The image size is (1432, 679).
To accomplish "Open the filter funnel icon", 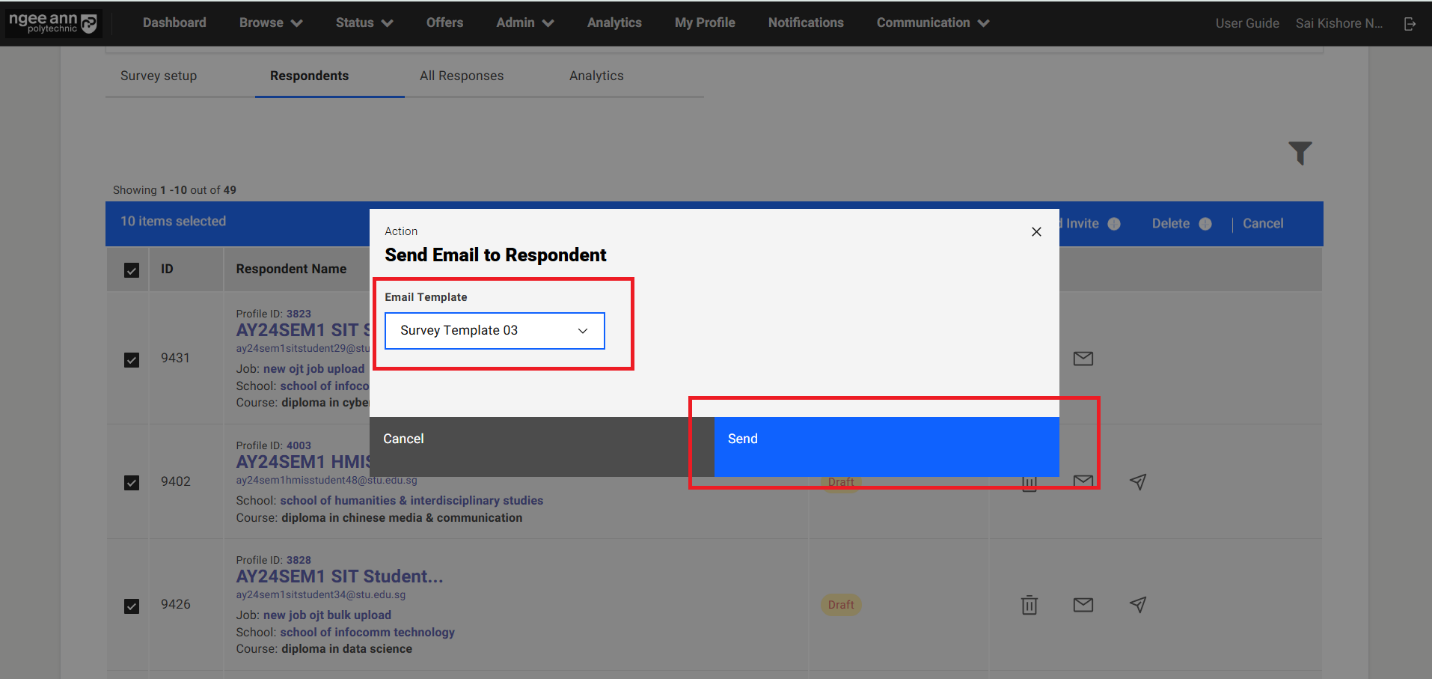I will [1299, 153].
